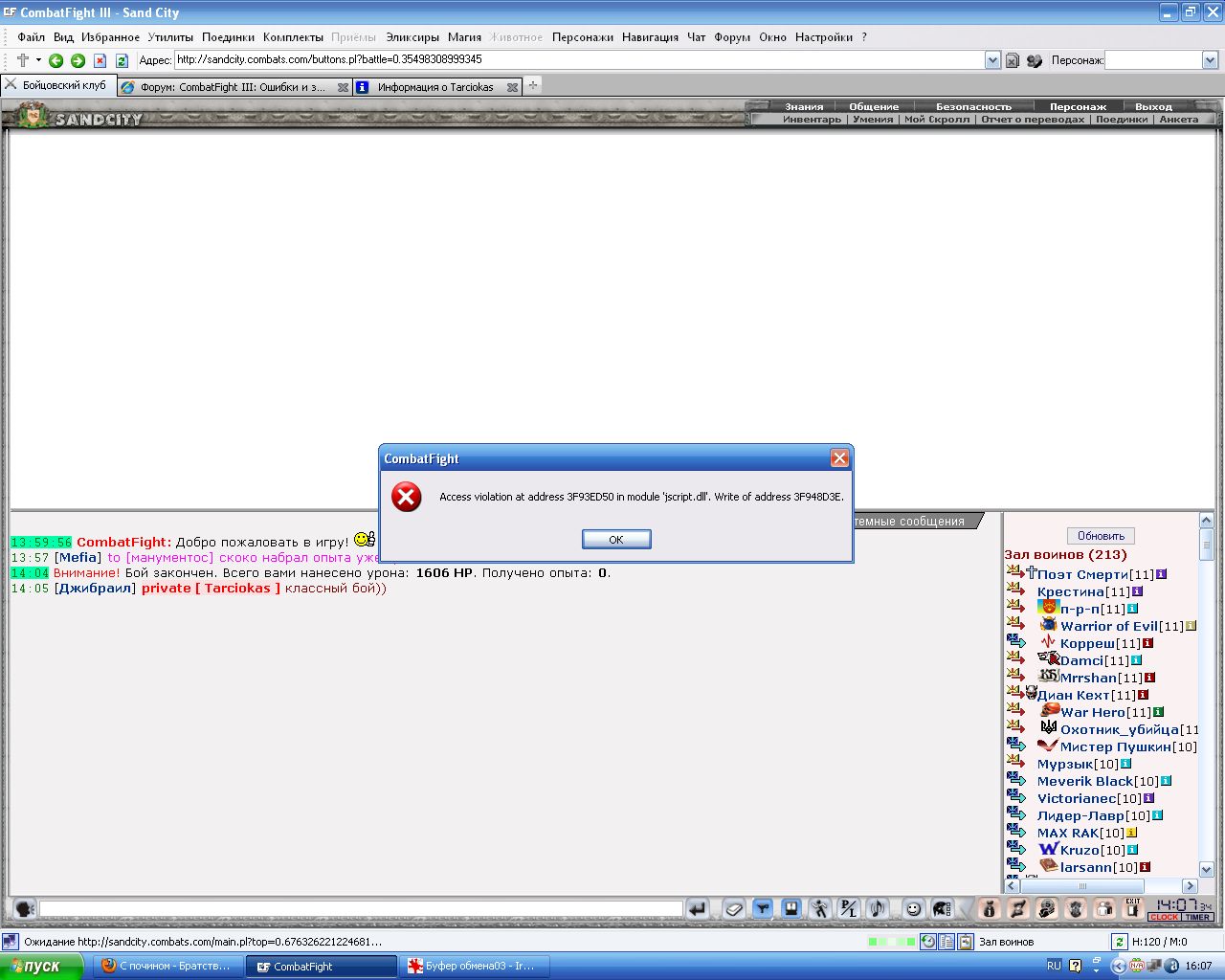
Task: Toggle the P/L transliteration icon
Action: (x=848, y=908)
